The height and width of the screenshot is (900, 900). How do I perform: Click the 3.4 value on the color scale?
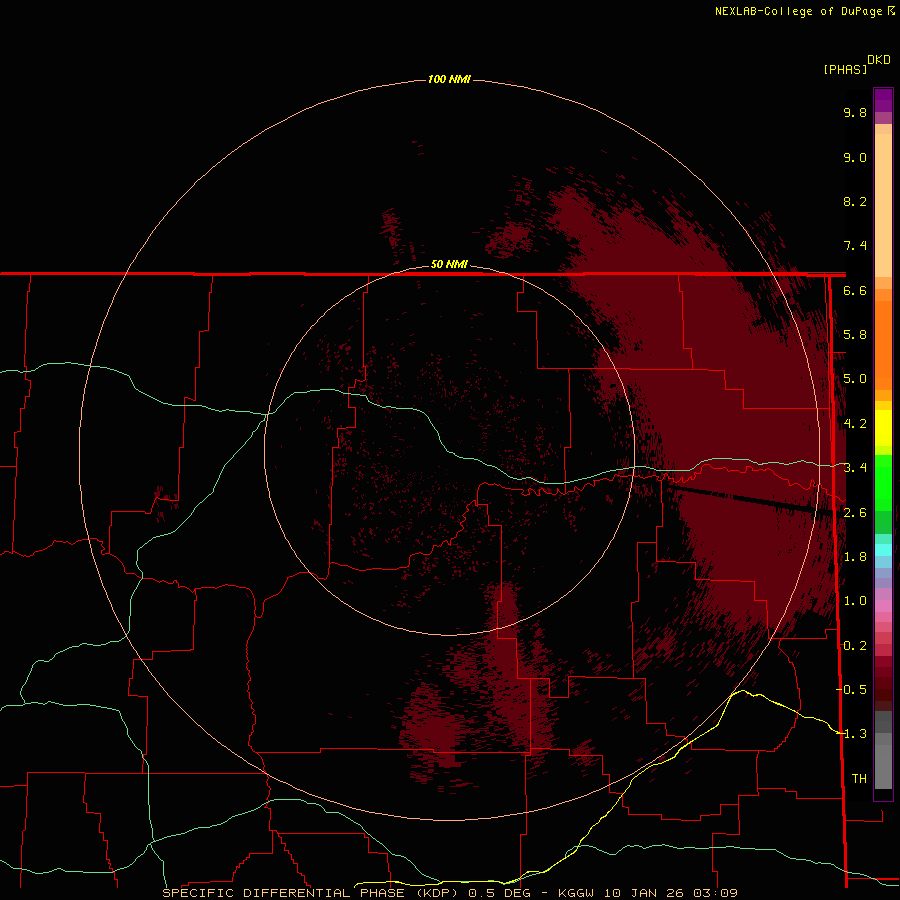[x=855, y=467]
